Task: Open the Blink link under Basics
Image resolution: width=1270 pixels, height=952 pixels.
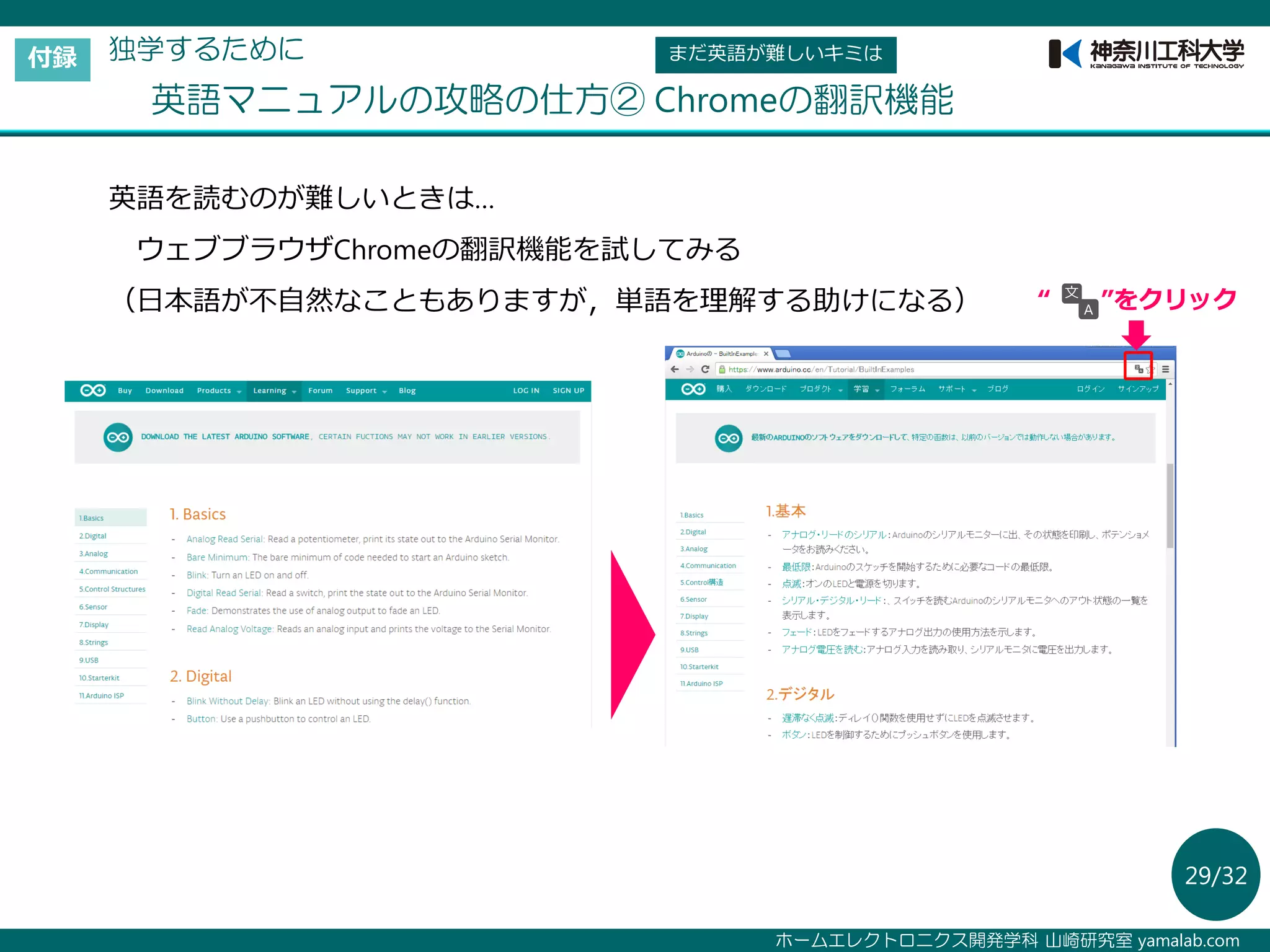Action: tap(197, 575)
